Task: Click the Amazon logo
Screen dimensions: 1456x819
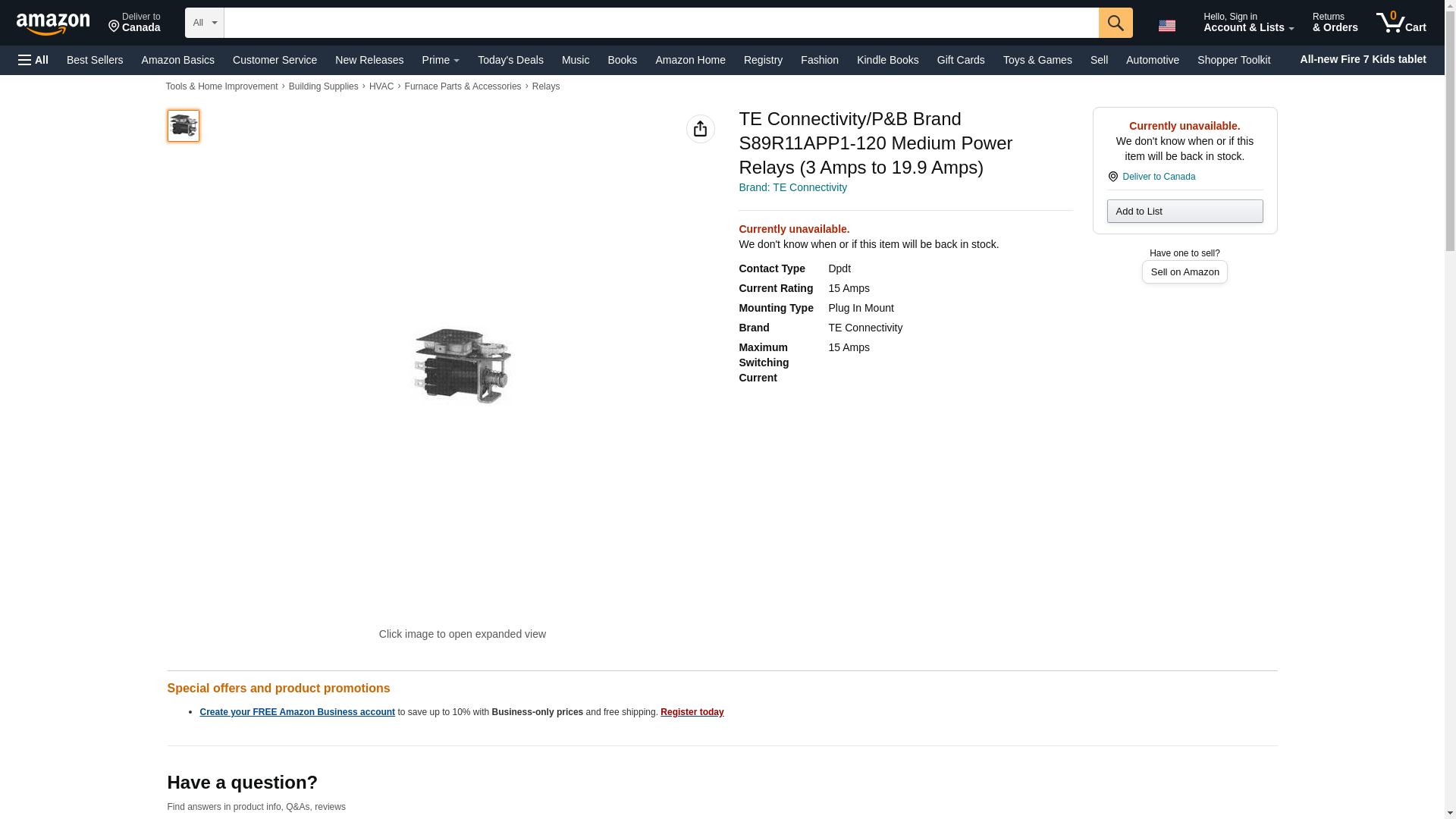Action: [x=53, y=24]
